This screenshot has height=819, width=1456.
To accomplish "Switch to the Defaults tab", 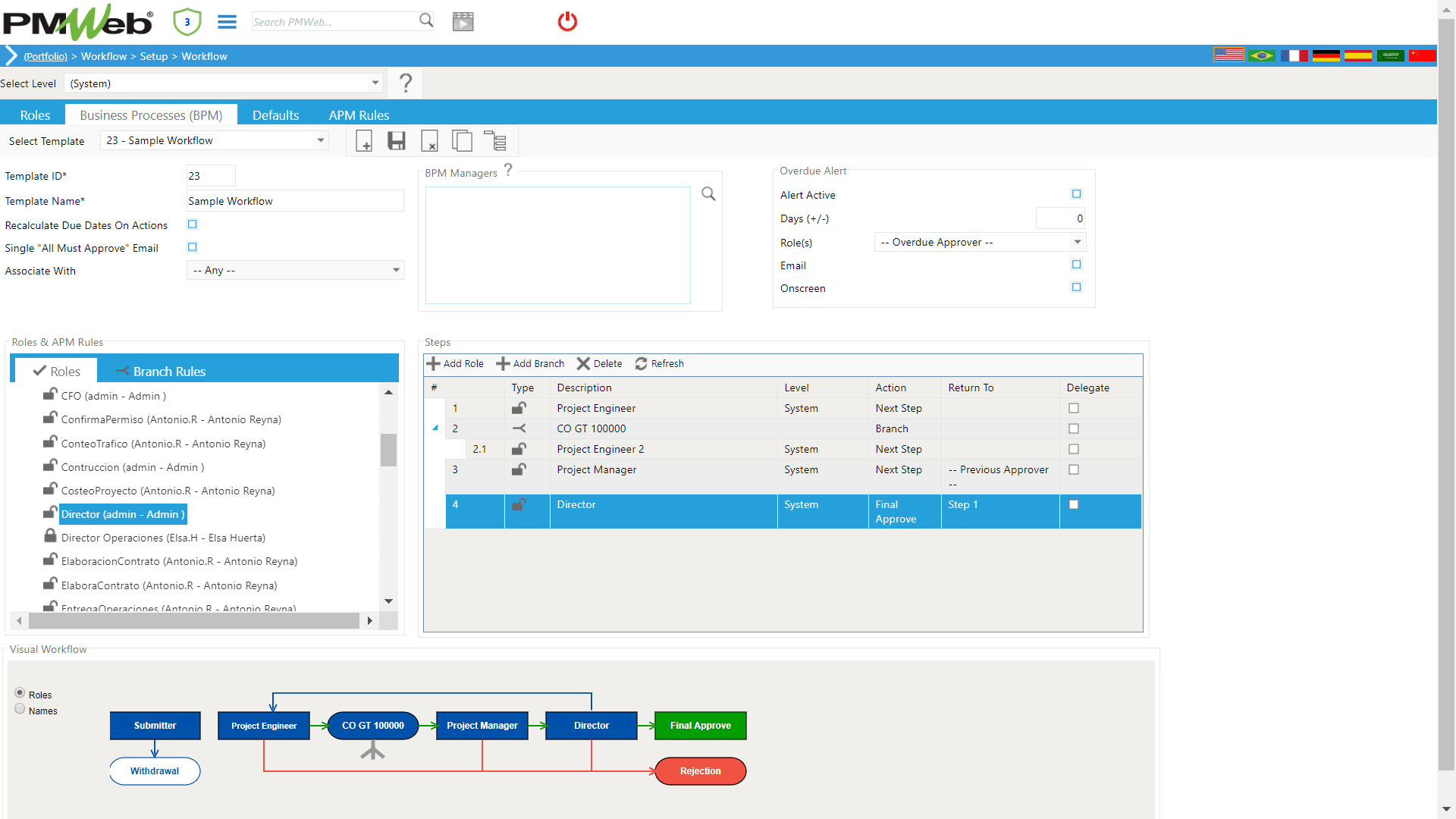I will [275, 115].
